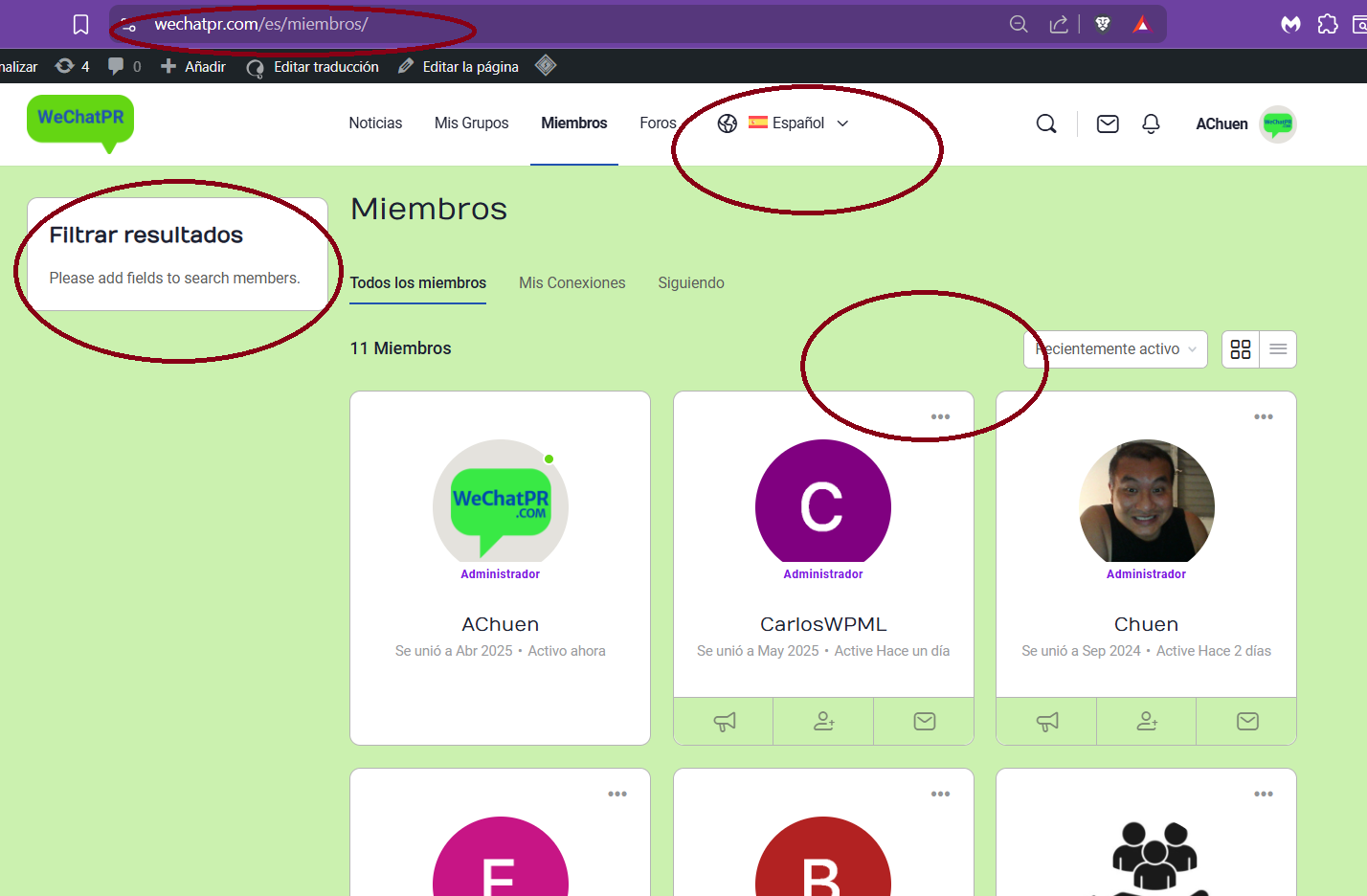Send message to Chuen via envelope icon
The width and height of the screenshot is (1367, 896).
pyautogui.click(x=1246, y=722)
